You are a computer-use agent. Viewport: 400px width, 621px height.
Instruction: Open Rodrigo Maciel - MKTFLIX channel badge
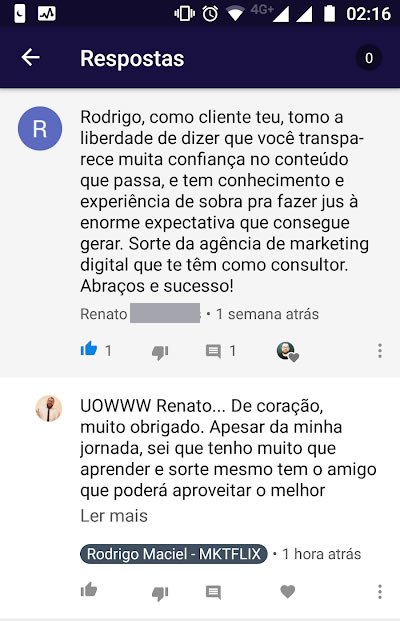coord(173,554)
